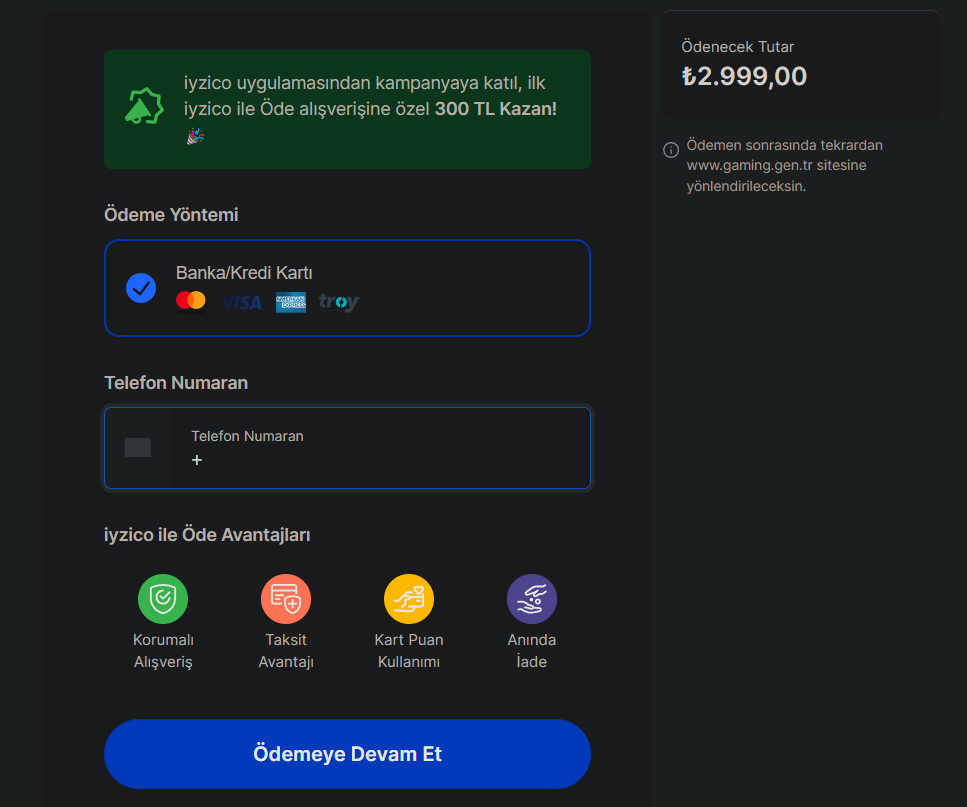The height and width of the screenshot is (807, 967).
Task: Click the ₺2.999,00 payable amount
Action: [x=744, y=76]
